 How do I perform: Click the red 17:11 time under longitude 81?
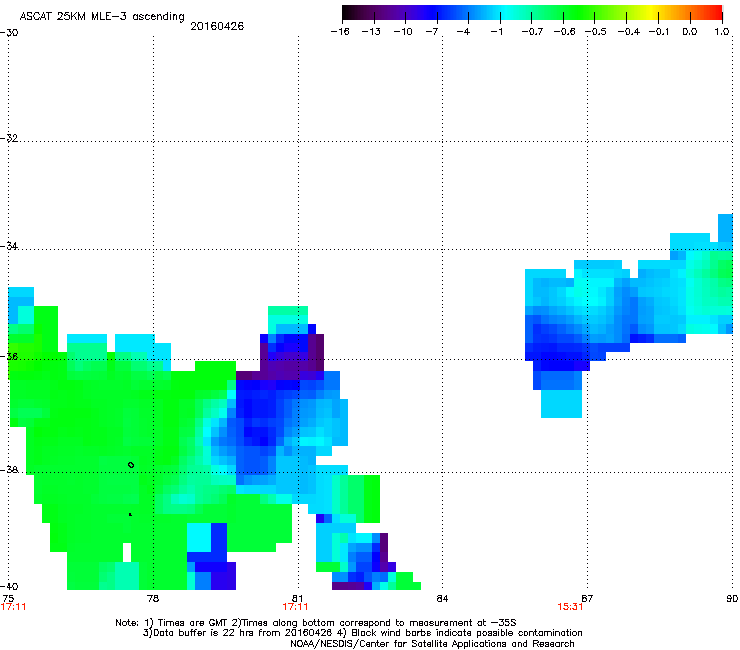pos(295,607)
